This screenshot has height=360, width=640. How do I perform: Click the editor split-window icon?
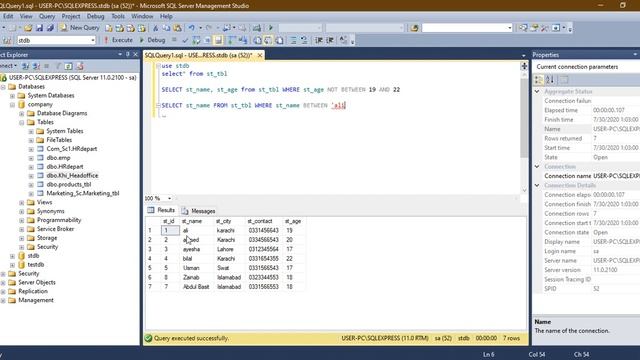pyautogui.click(x=524, y=66)
